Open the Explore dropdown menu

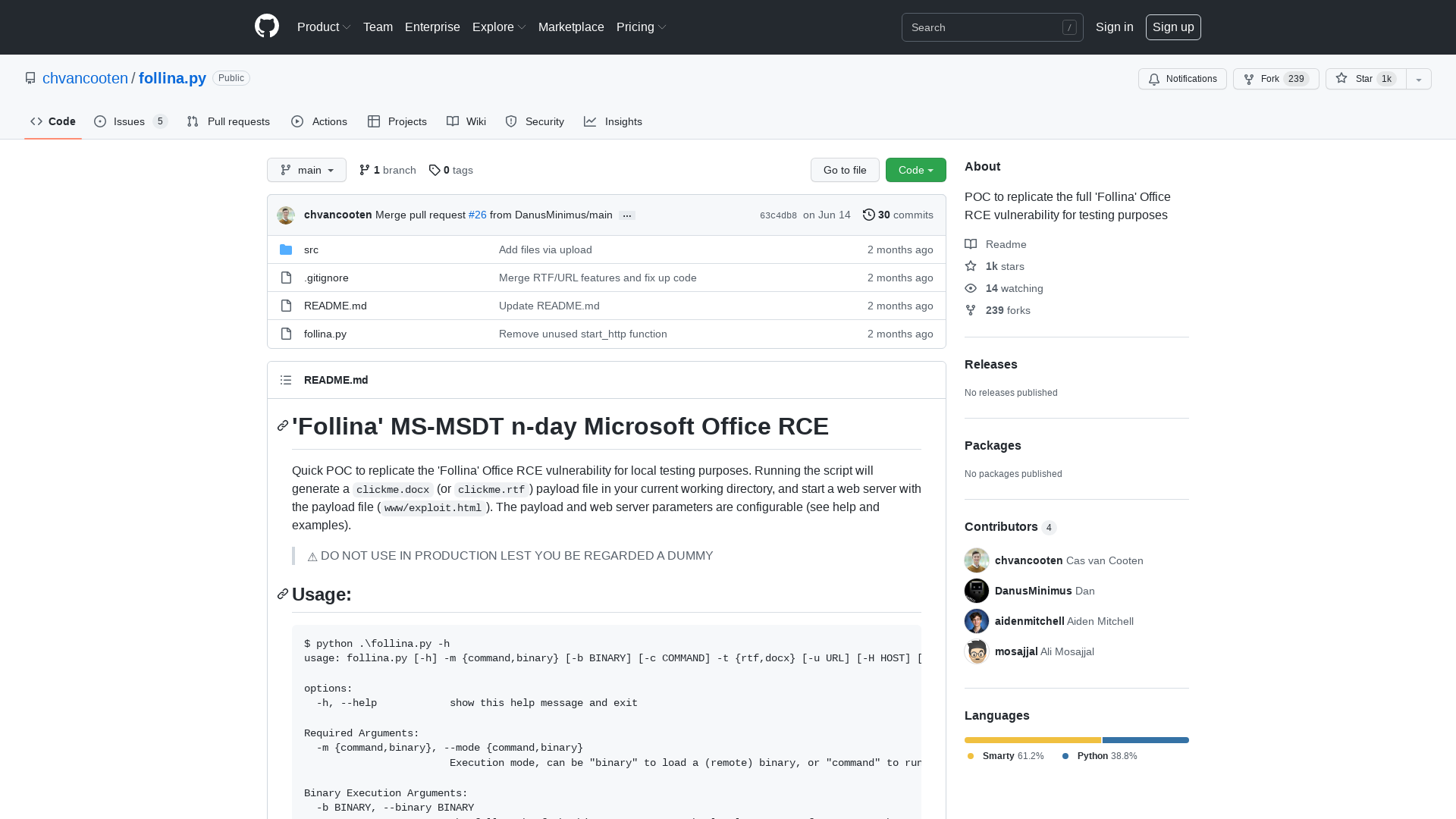point(499,27)
